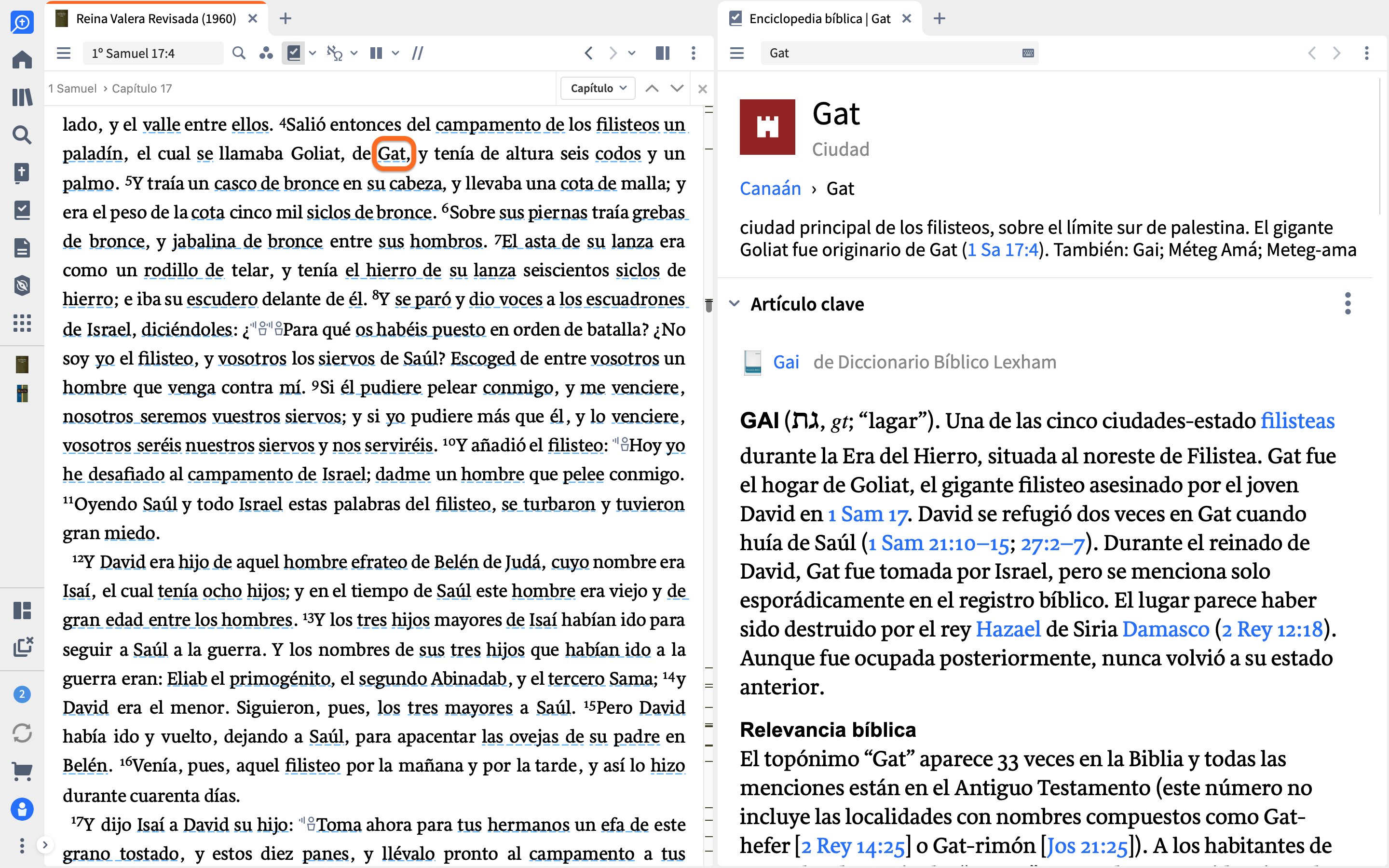This screenshot has height=868, width=1389.
Task: Open the Hazael link
Action: pyautogui.click(x=1008, y=629)
